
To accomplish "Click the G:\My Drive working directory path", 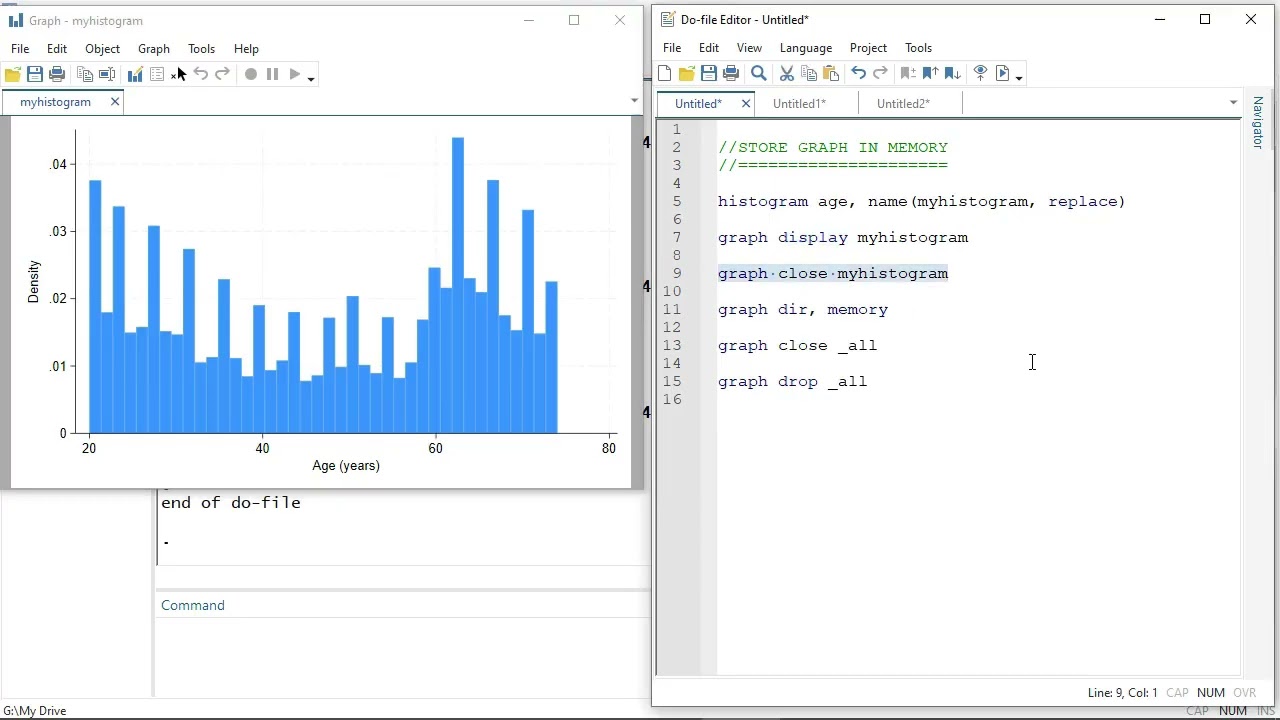I will point(35,710).
